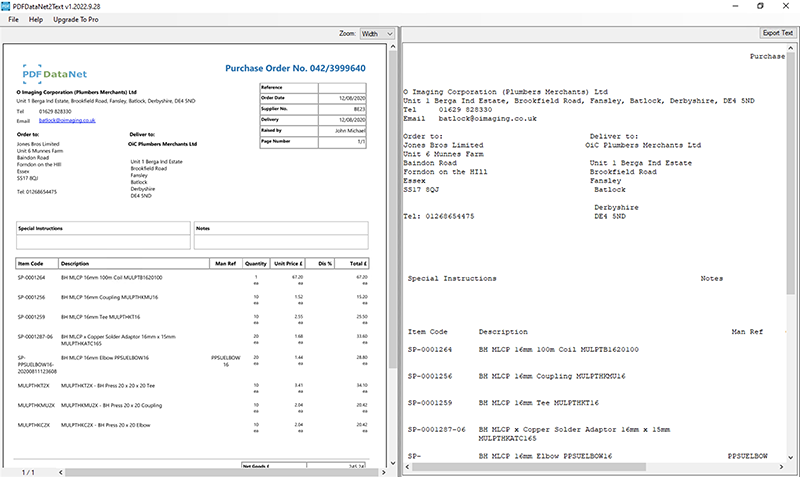Click the Notes box in PDF

281,235
